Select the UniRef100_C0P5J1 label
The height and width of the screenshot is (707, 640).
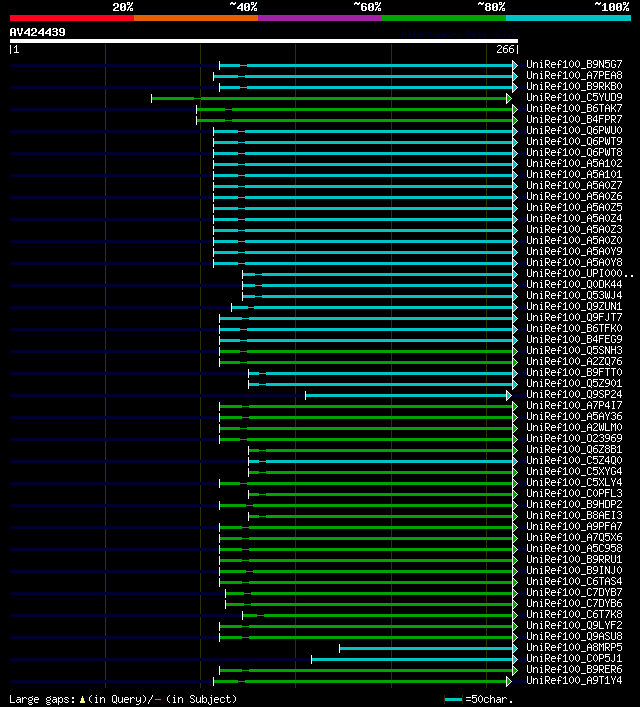574,658
